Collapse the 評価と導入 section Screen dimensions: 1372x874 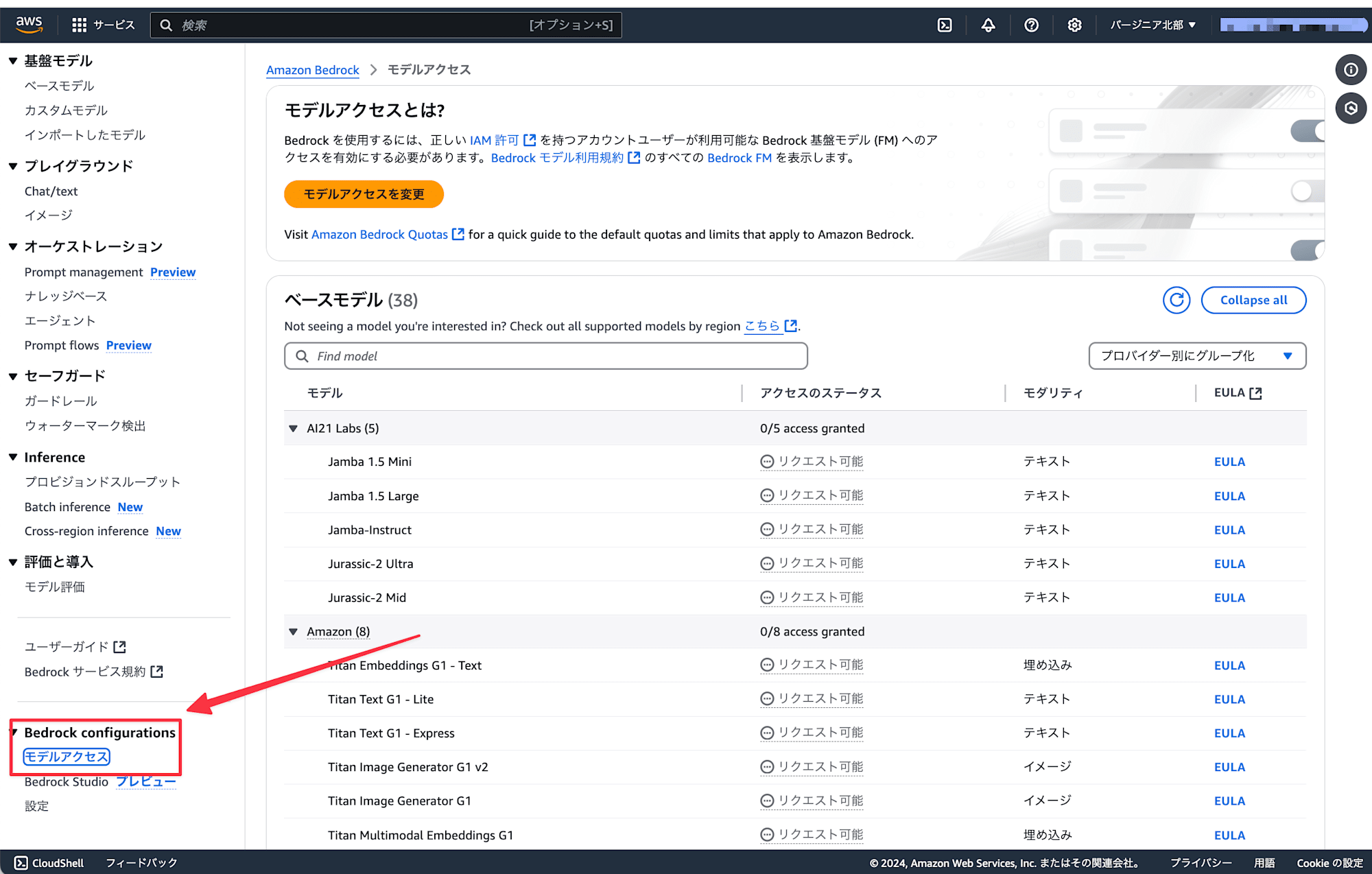[12, 562]
